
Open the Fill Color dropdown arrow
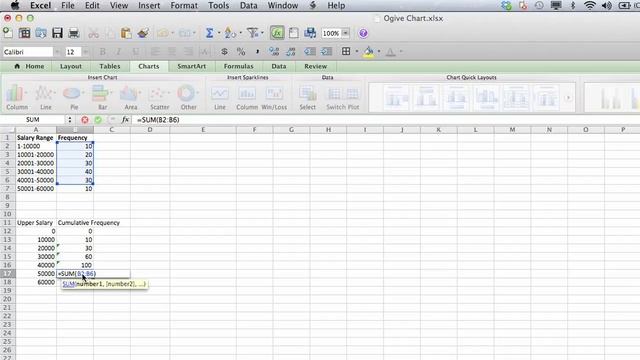379,51
